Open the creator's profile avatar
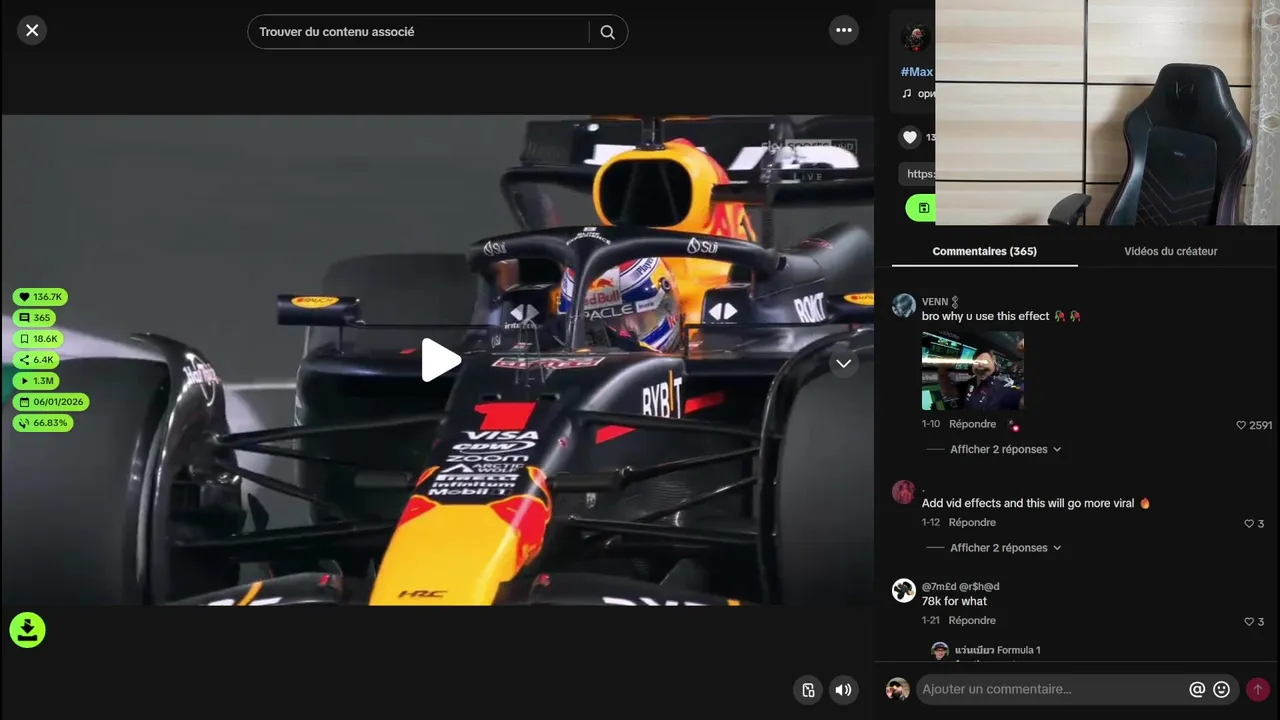 [915, 38]
